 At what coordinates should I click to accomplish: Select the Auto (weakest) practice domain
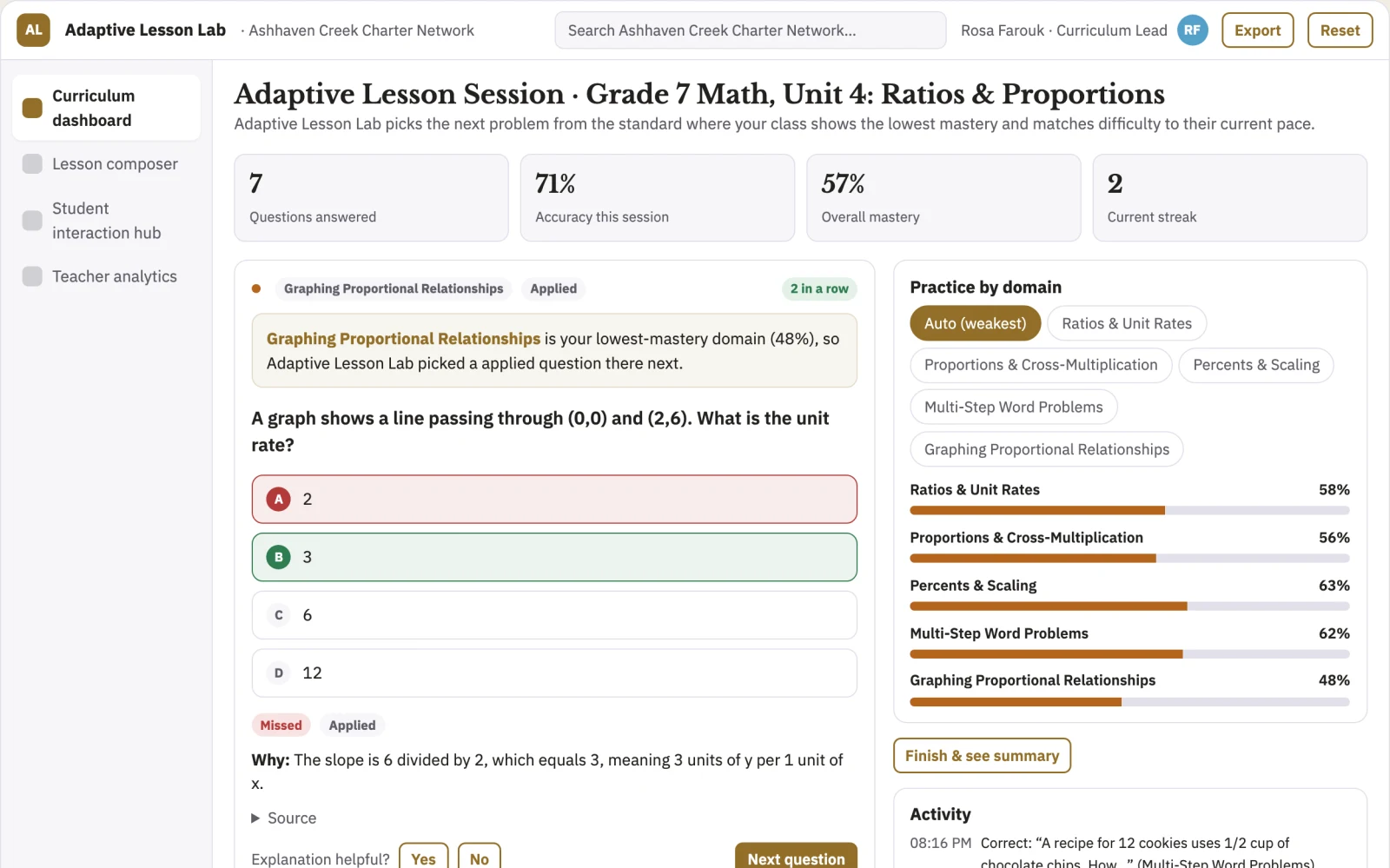pyautogui.click(x=975, y=323)
